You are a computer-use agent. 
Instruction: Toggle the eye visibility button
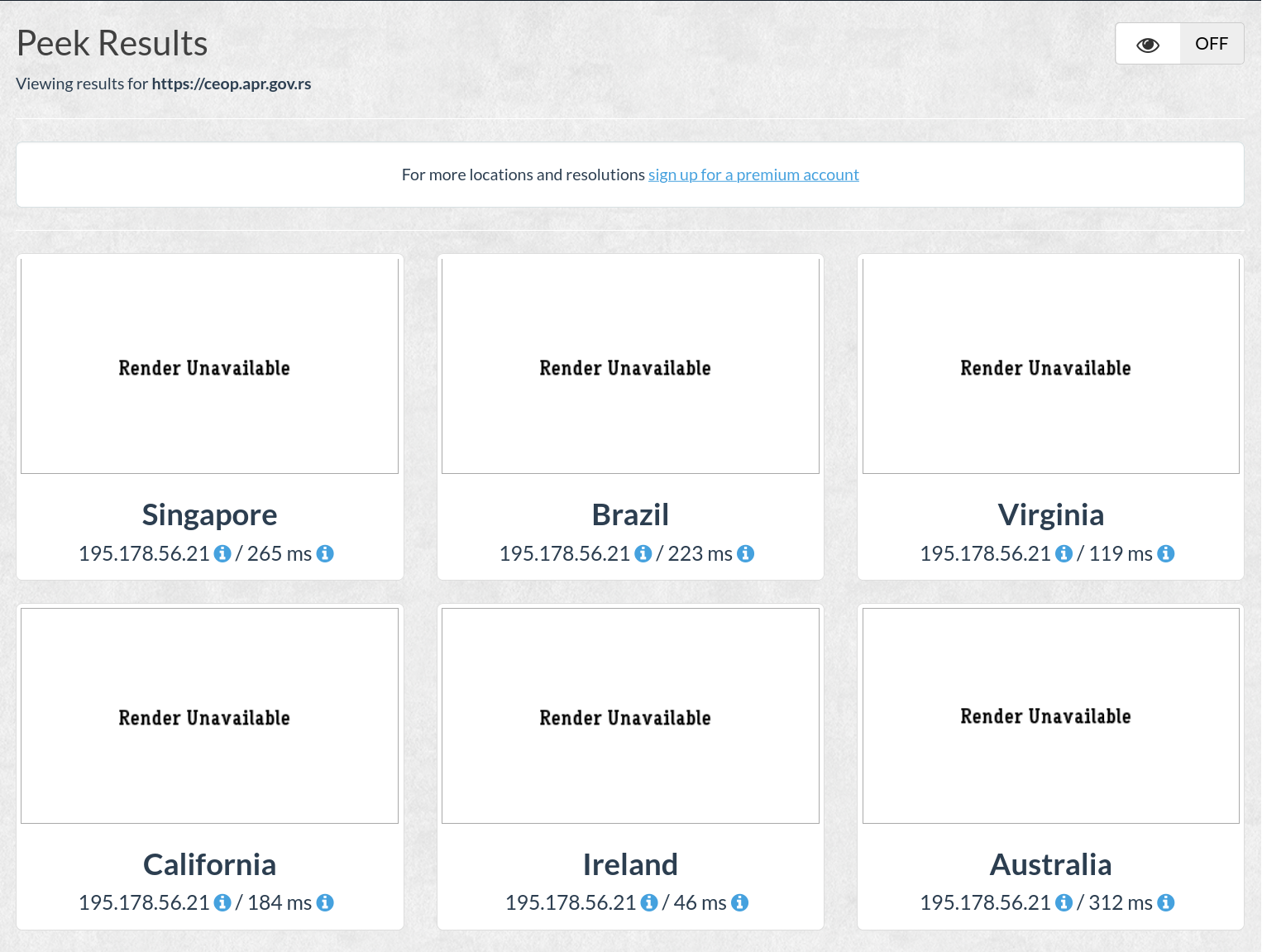point(1148,44)
